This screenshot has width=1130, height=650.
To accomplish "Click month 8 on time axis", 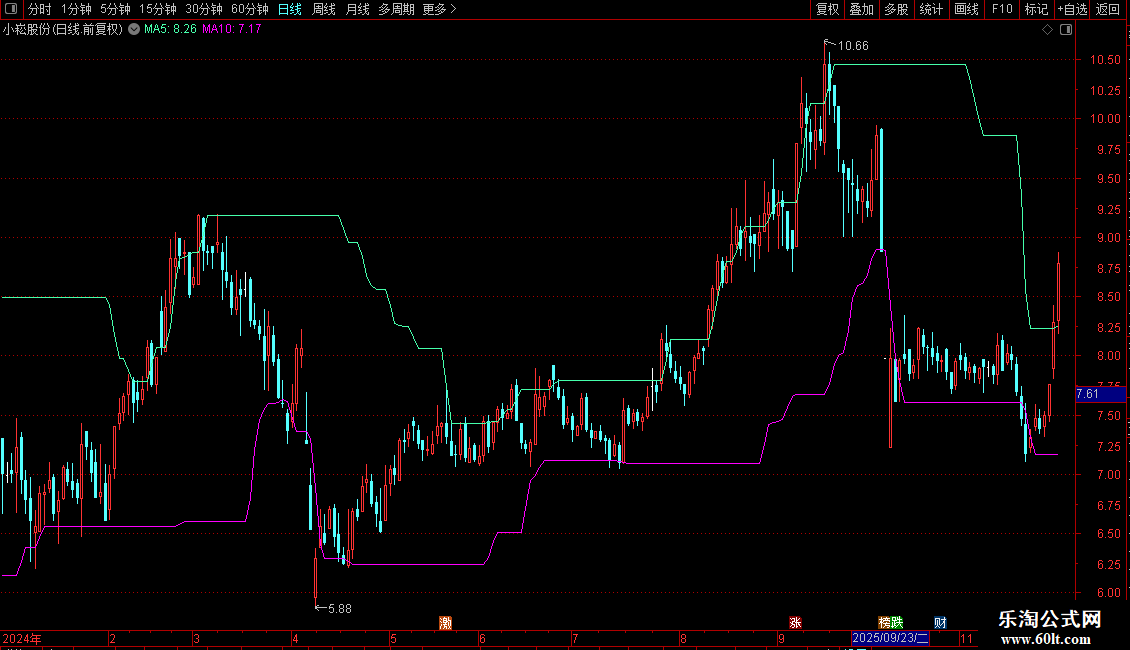I will point(683,639).
